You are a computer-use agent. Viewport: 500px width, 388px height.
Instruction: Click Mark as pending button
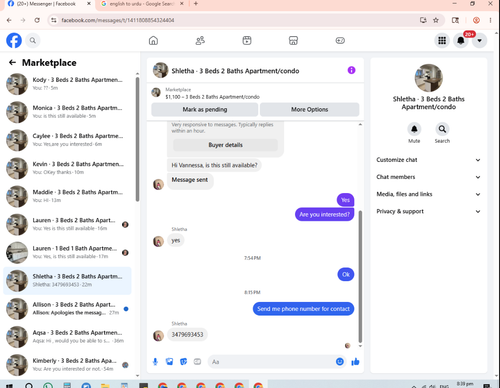pyautogui.click(x=205, y=109)
